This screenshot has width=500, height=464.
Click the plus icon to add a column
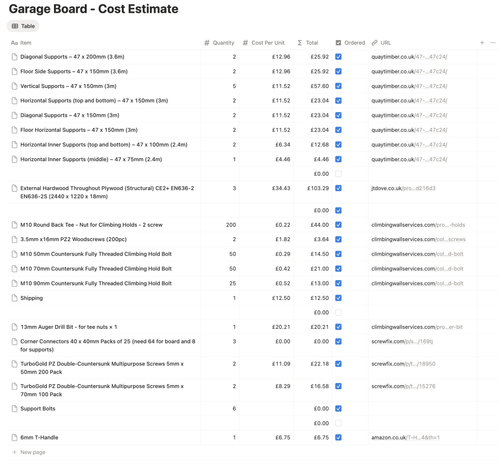[482, 43]
